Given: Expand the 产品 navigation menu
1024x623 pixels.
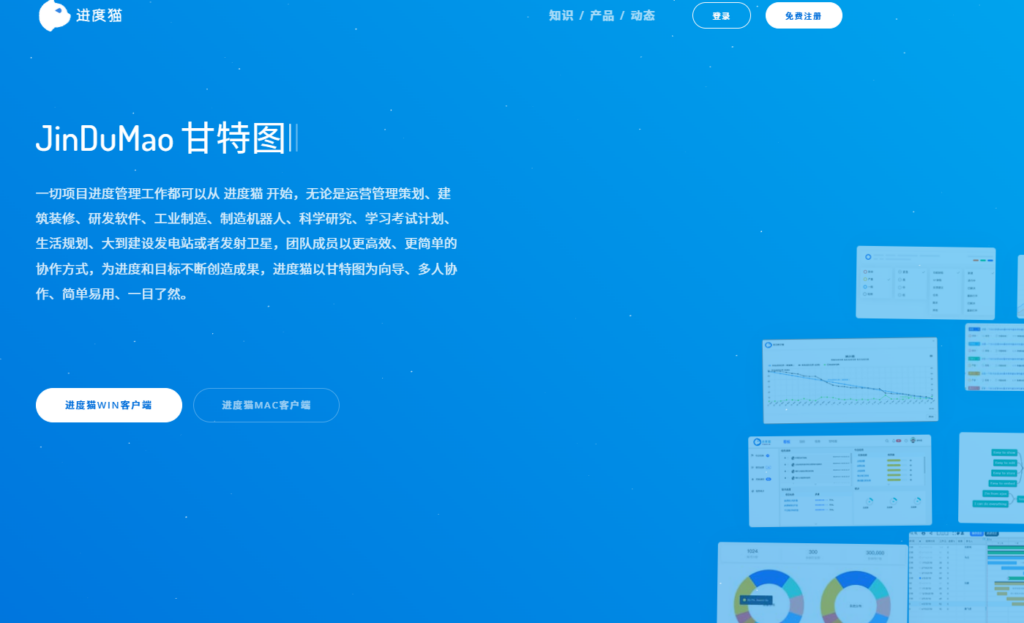Looking at the screenshot, I should pos(601,15).
